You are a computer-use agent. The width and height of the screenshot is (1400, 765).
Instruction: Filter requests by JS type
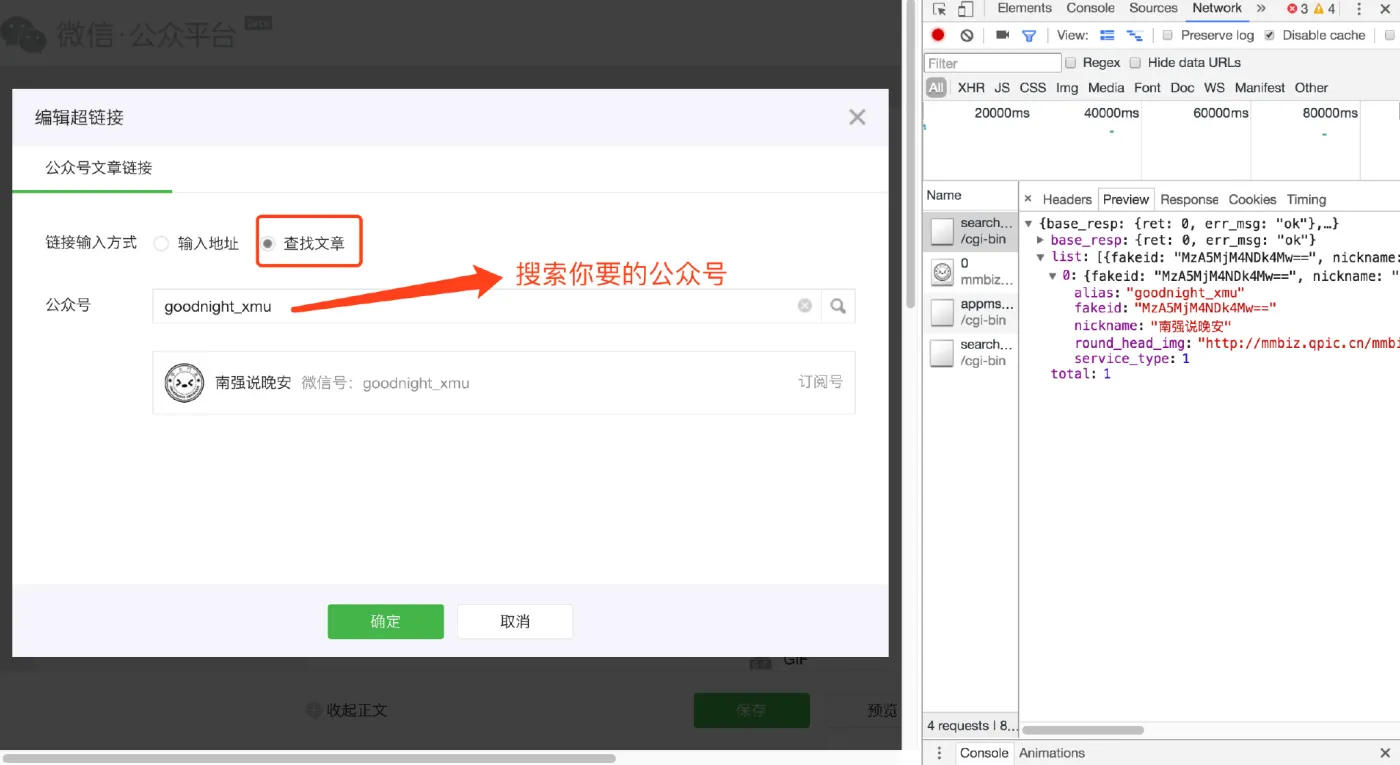(x=1002, y=88)
